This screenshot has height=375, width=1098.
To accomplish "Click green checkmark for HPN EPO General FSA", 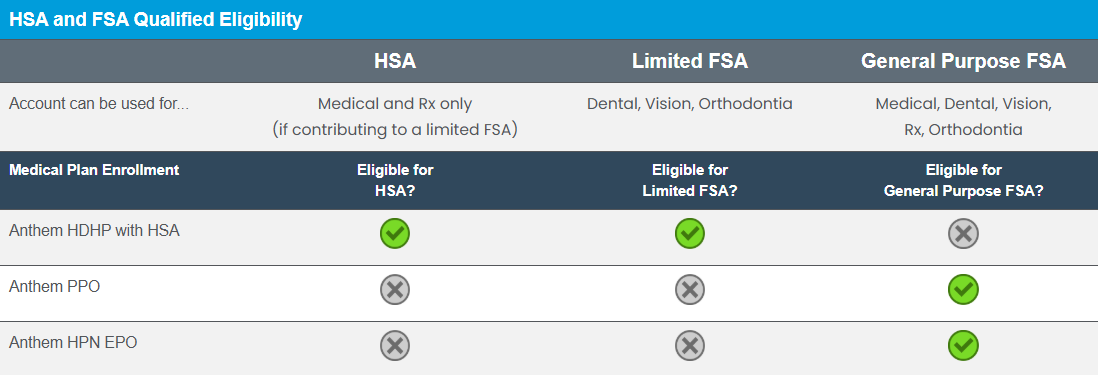I will 964,346.
